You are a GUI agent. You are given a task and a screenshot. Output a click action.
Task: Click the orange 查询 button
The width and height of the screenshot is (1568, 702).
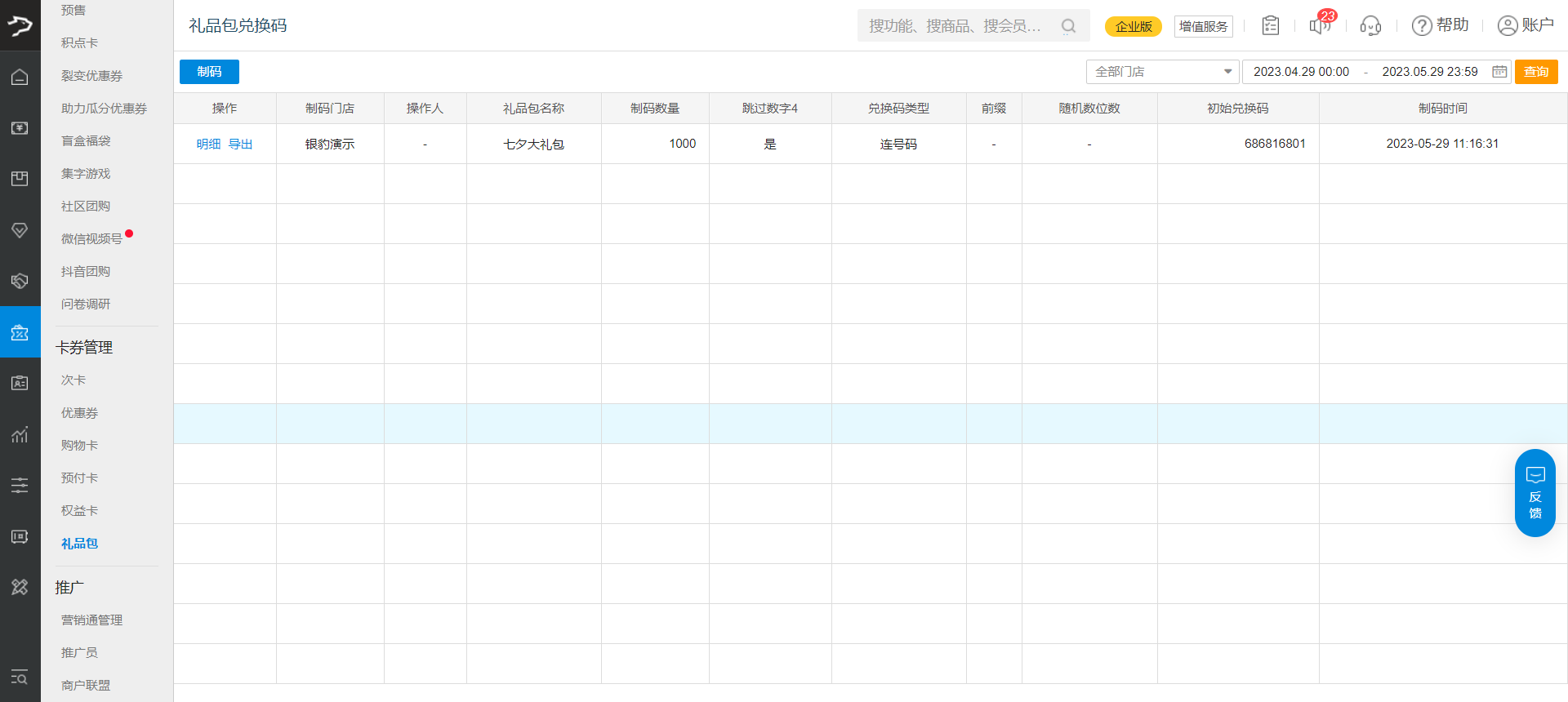(1536, 72)
